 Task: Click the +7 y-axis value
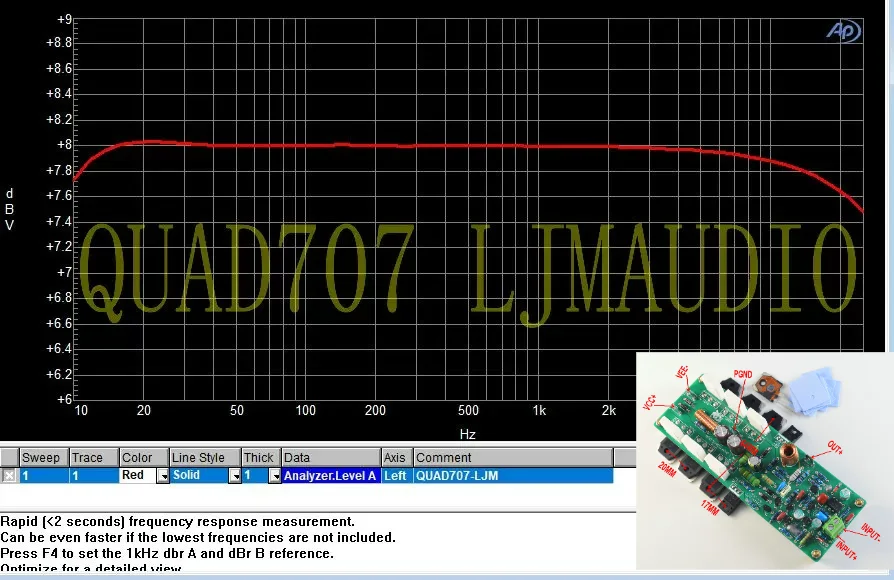[x=64, y=272]
